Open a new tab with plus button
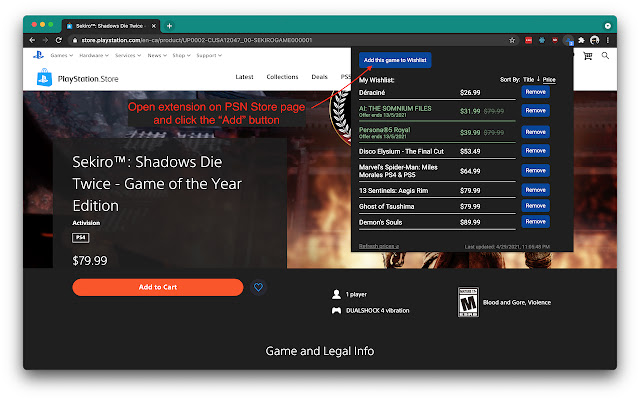This screenshot has width=640, height=400. point(169,26)
